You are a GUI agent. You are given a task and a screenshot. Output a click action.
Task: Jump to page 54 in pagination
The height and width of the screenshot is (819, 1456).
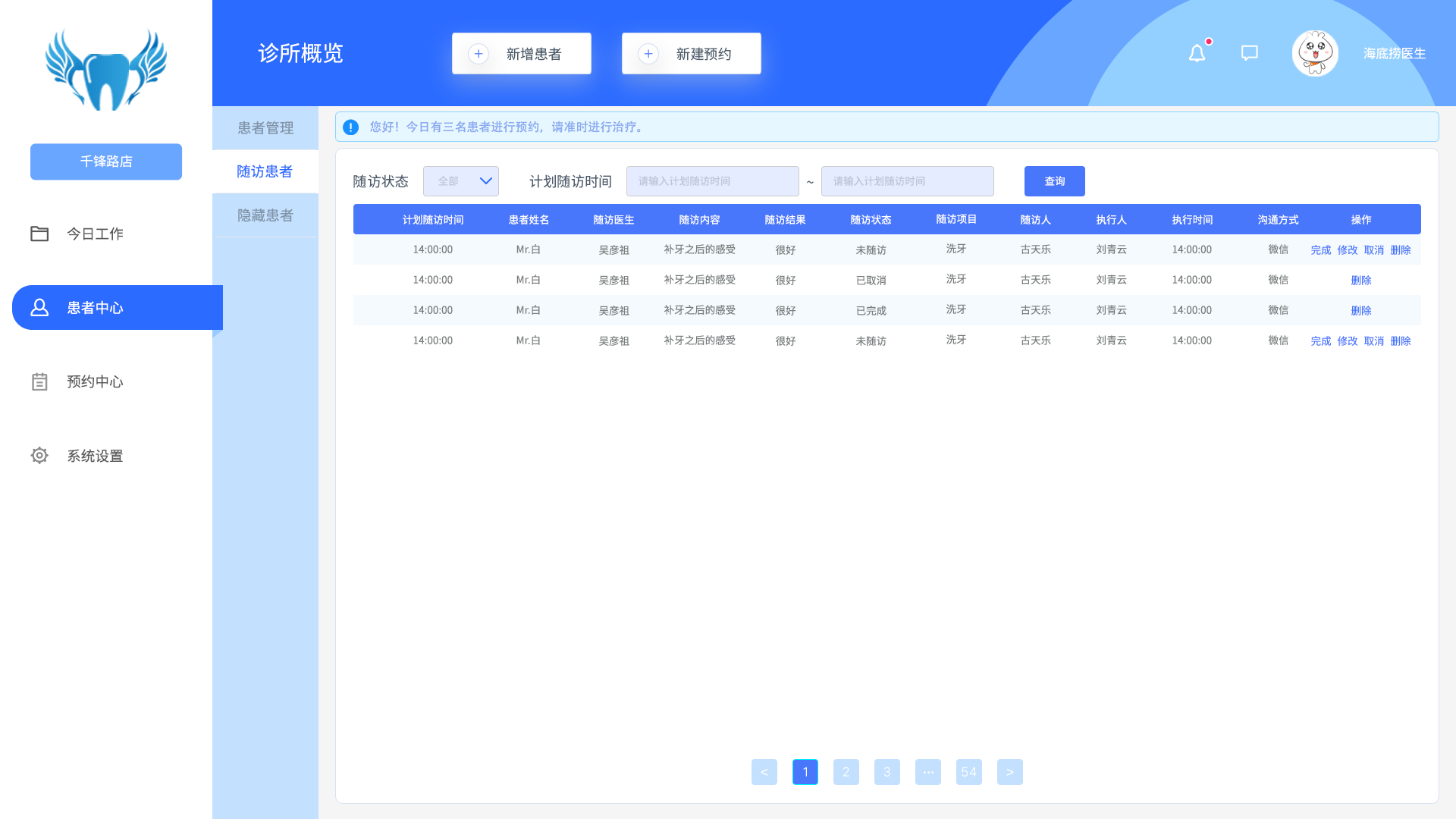point(969,772)
